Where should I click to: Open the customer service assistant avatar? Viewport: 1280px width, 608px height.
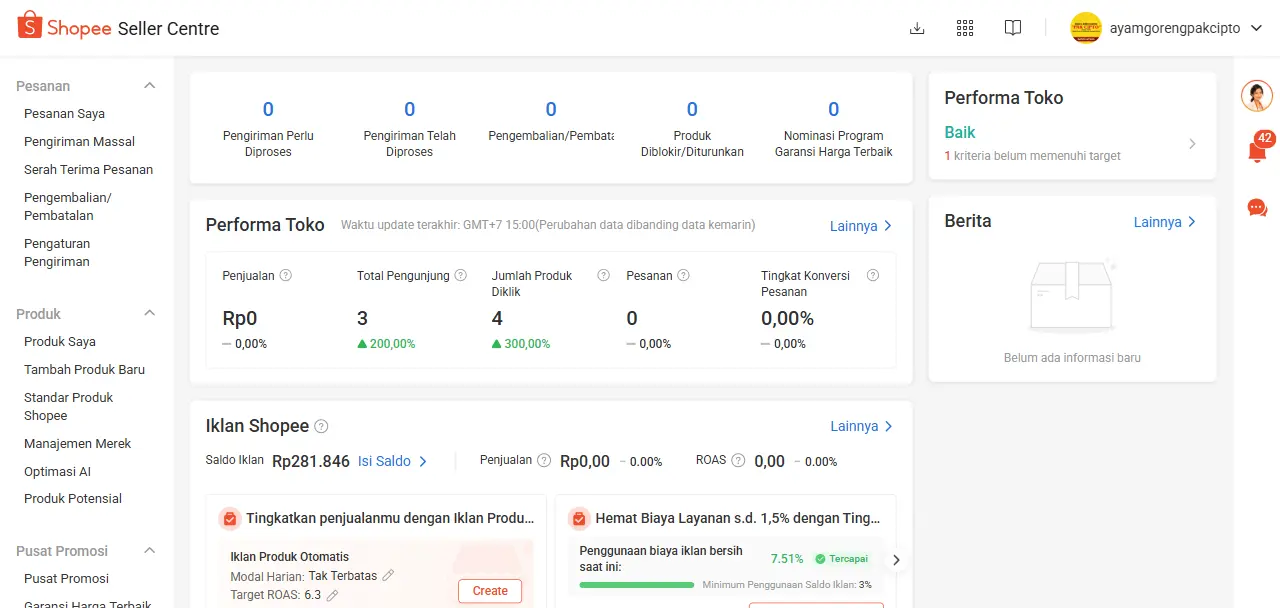pyautogui.click(x=1257, y=96)
